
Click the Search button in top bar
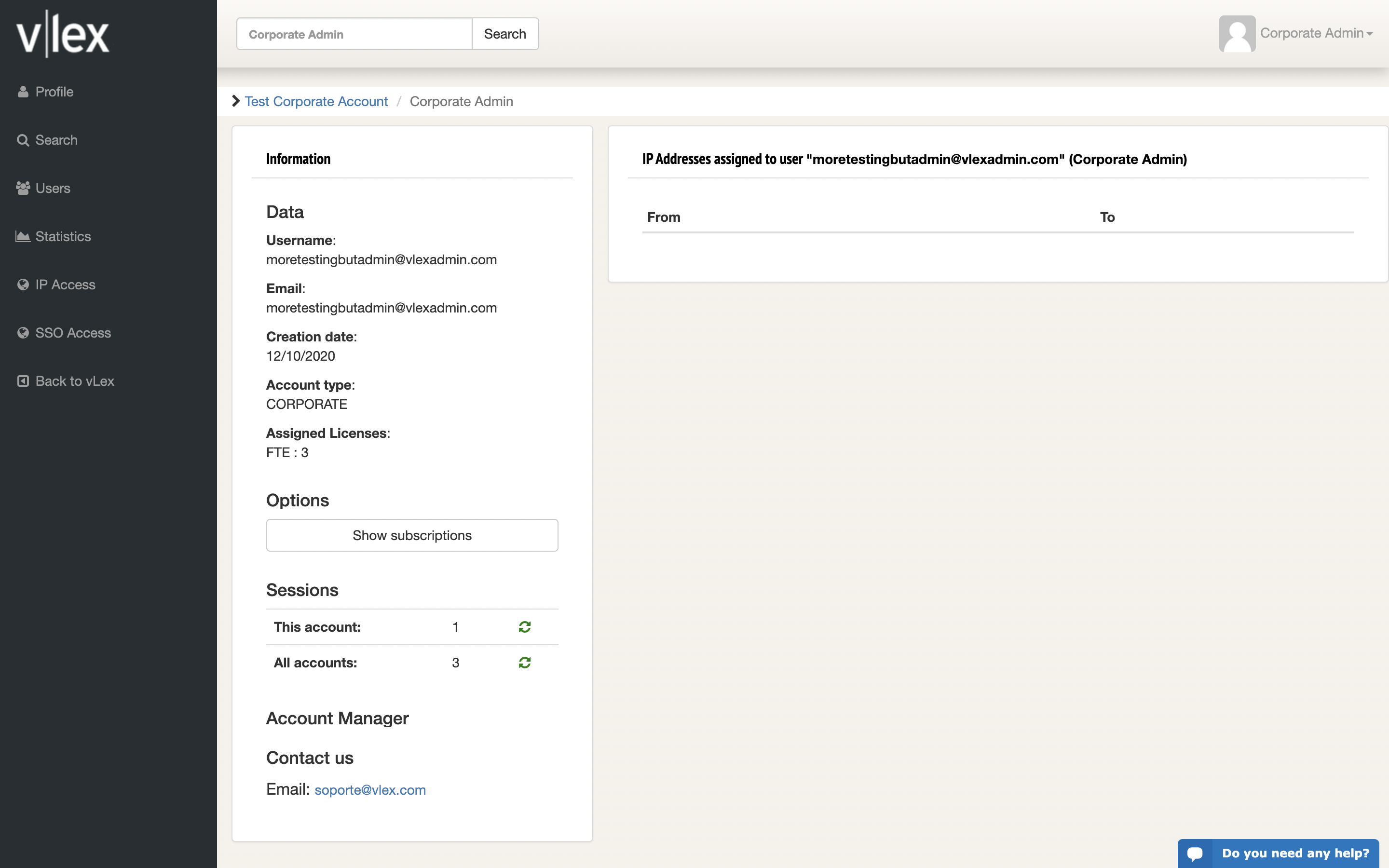pyautogui.click(x=505, y=34)
